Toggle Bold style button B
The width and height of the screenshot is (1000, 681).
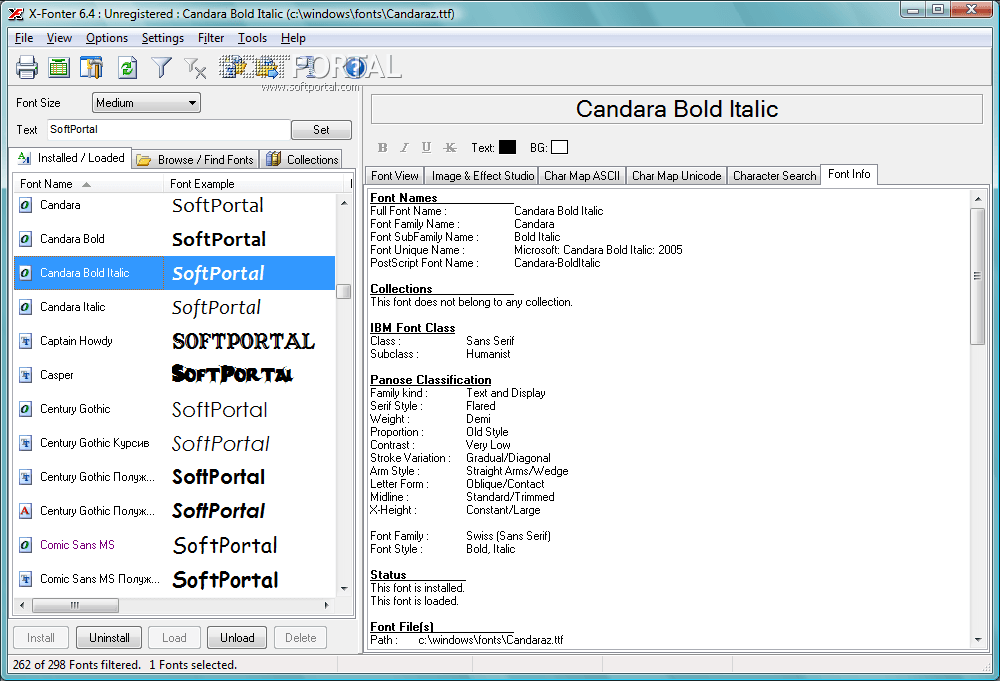click(382, 148)
